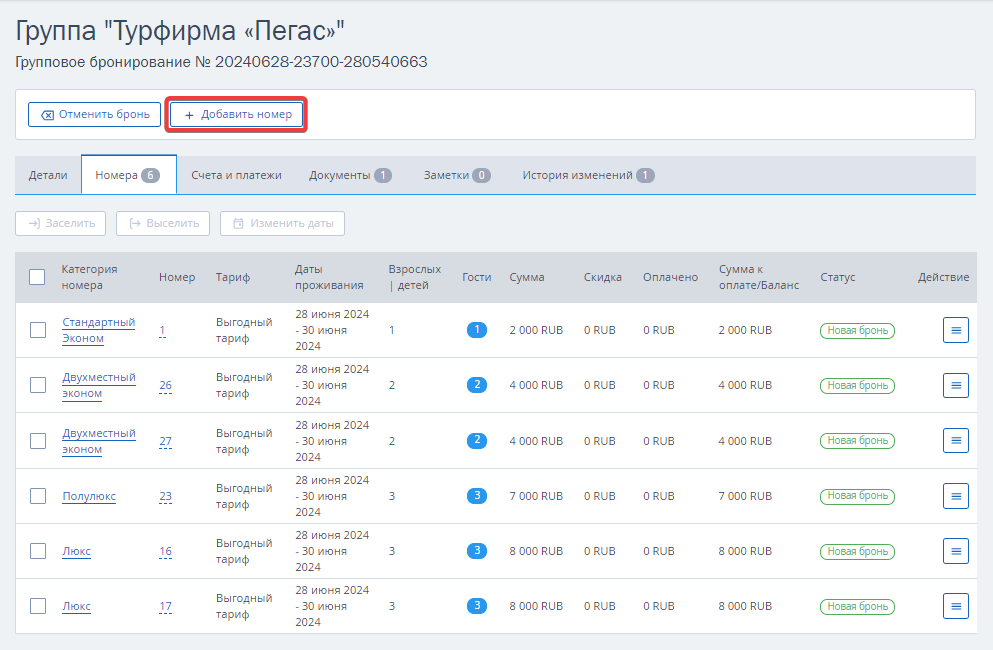
Task: Open the Двухместный эконом link for room 26
Action: coord(99,385)
